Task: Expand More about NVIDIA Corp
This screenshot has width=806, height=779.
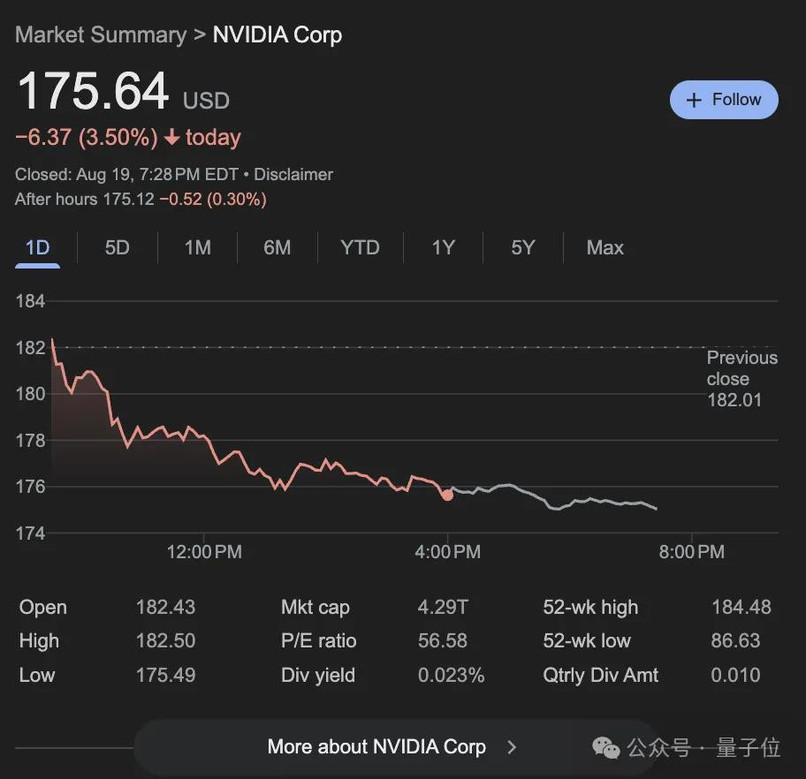Action: [376, 747]
